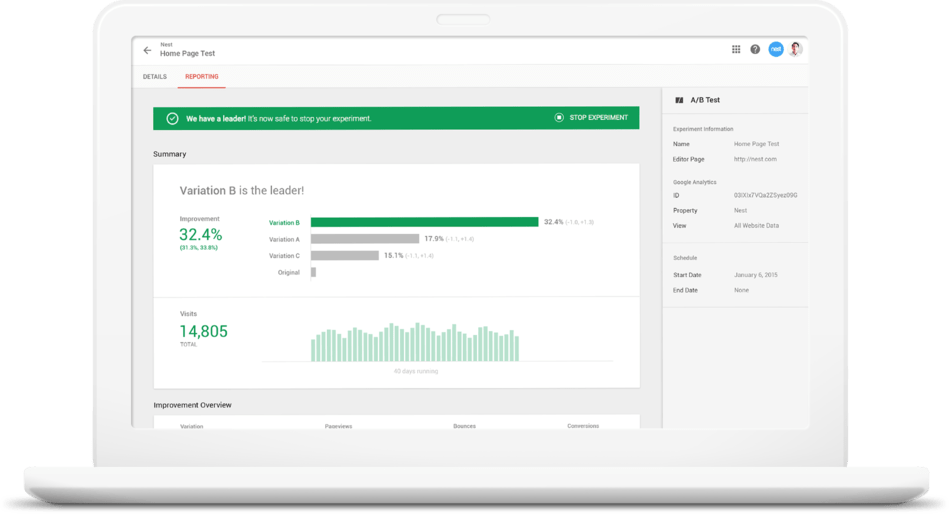The height and width of the screenshot is (514, 949).
Task: Click the All Website Data view value
Action: pos(757,226)
